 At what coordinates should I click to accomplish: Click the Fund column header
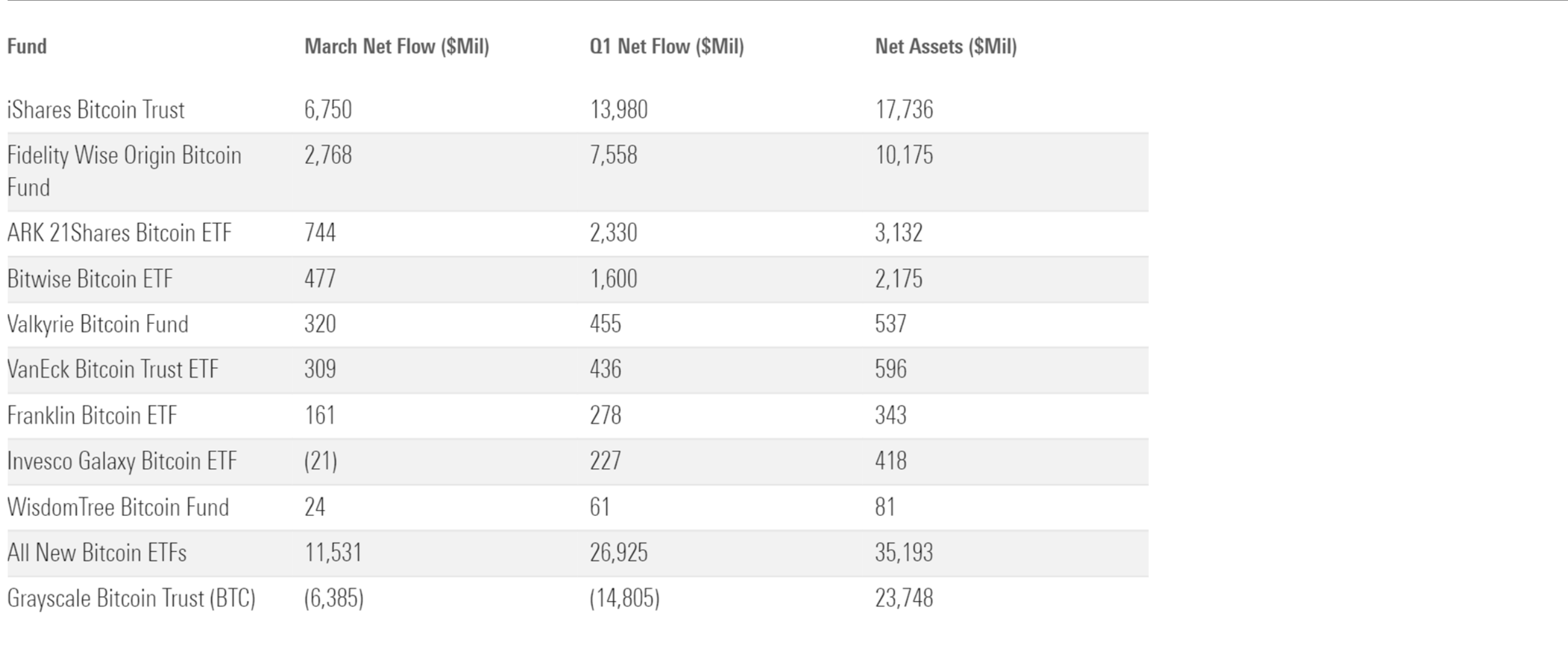point(27,47)
